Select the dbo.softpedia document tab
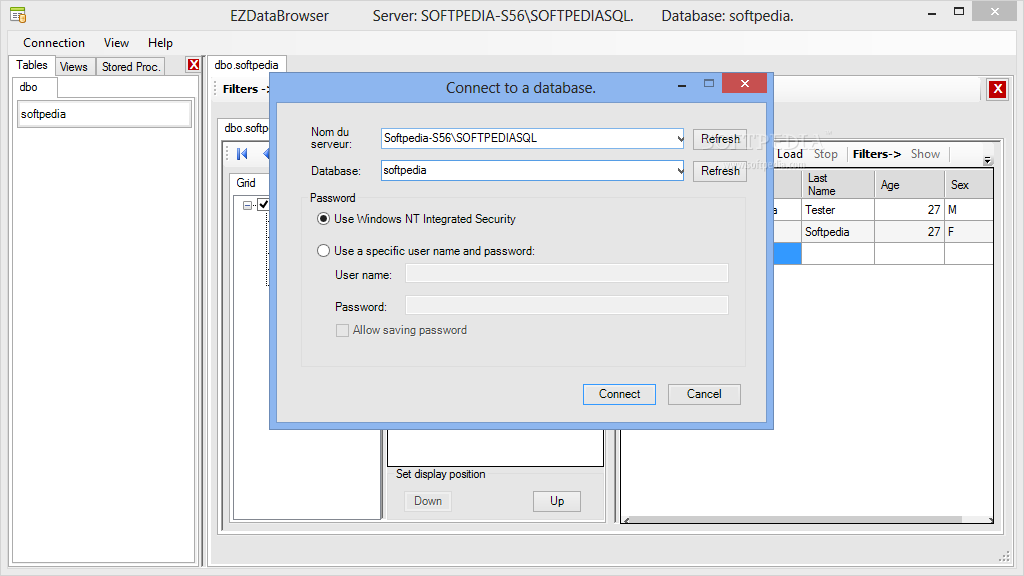Screen dimensions: 1024x576 (x=246, y=65)
